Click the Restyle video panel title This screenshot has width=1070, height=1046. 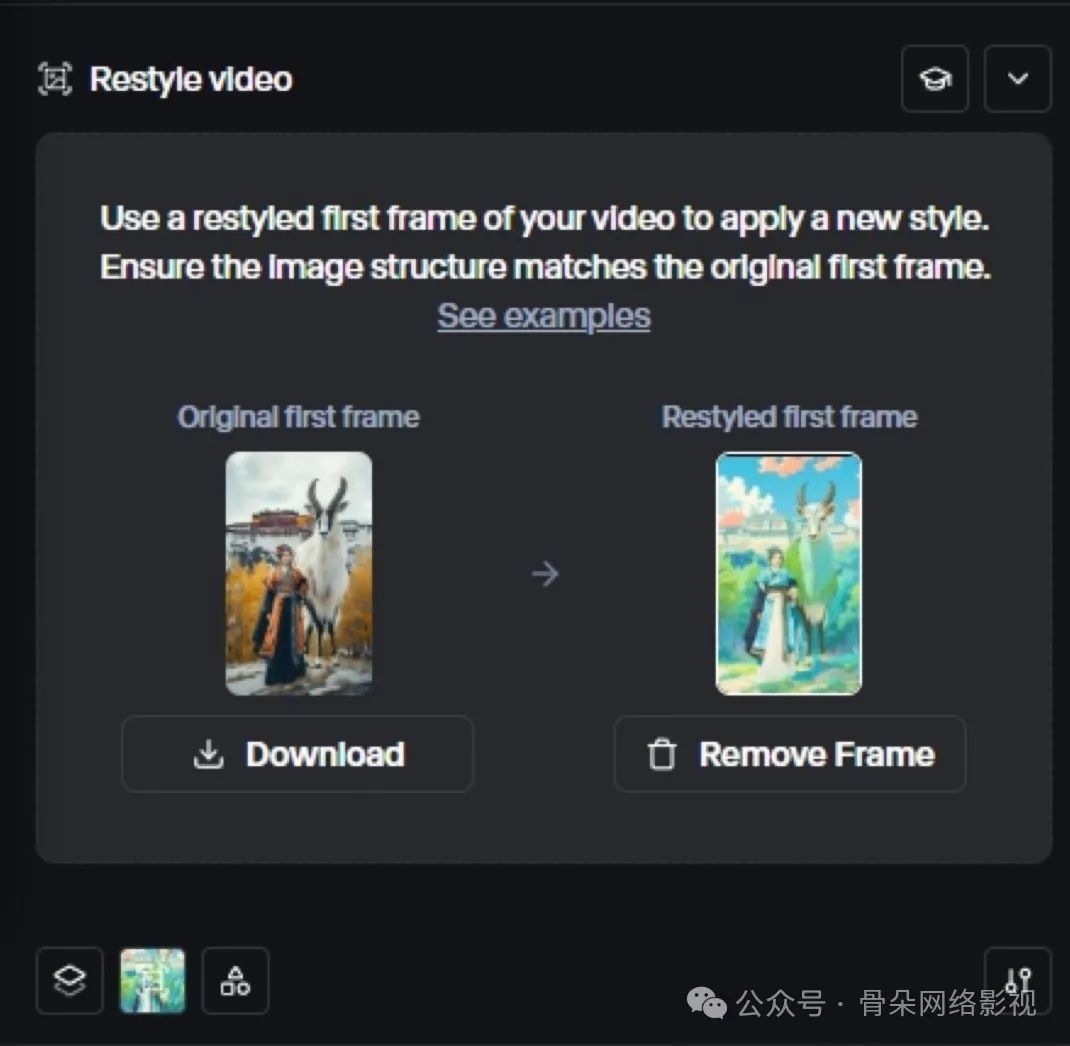[x=191, y=79]
